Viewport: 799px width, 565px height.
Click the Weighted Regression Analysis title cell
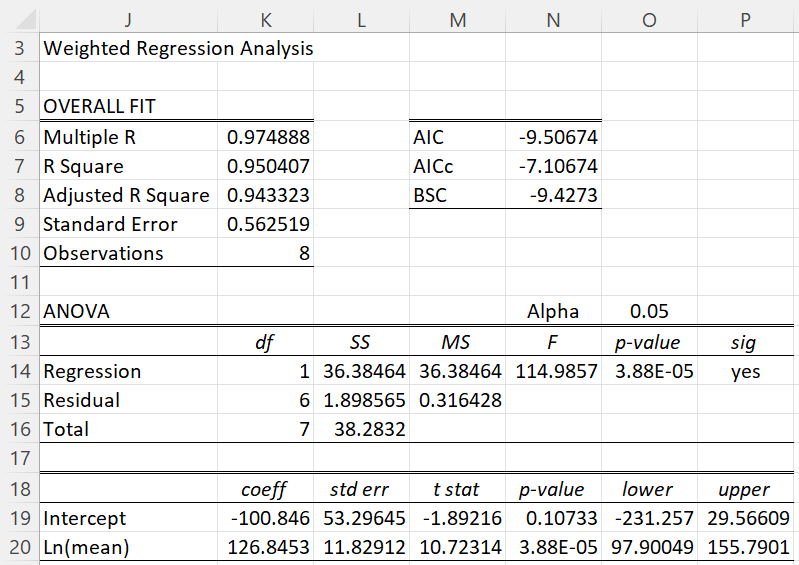pyautogui.click(x=128, y=48)
